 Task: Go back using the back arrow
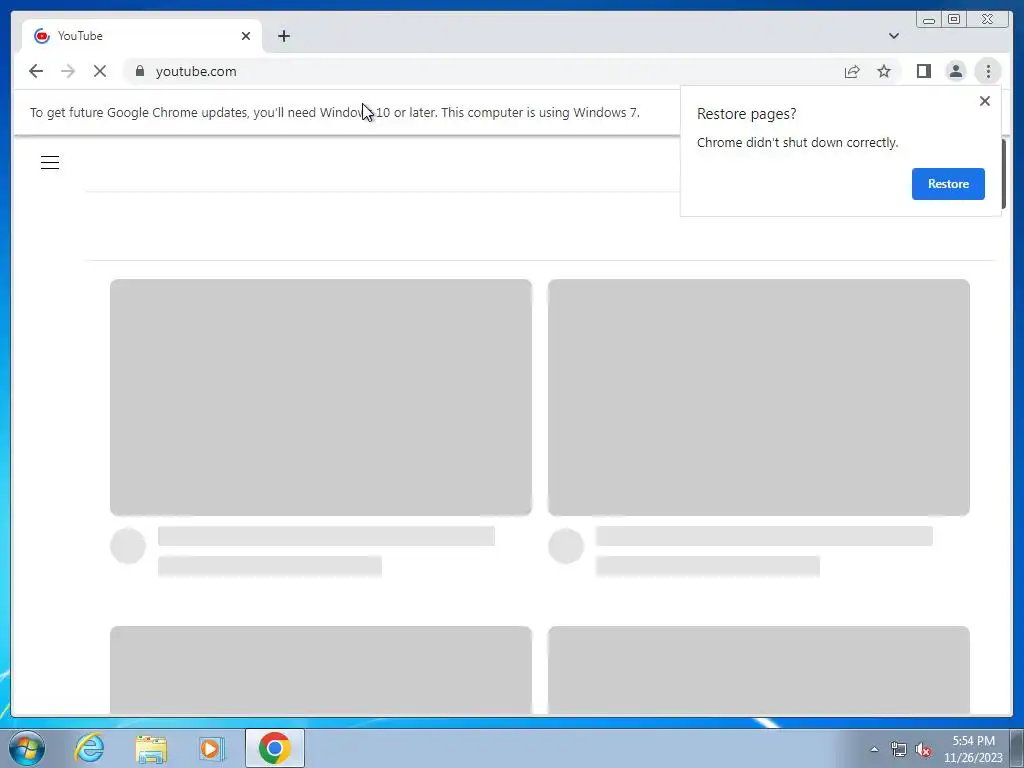(36, 71)
